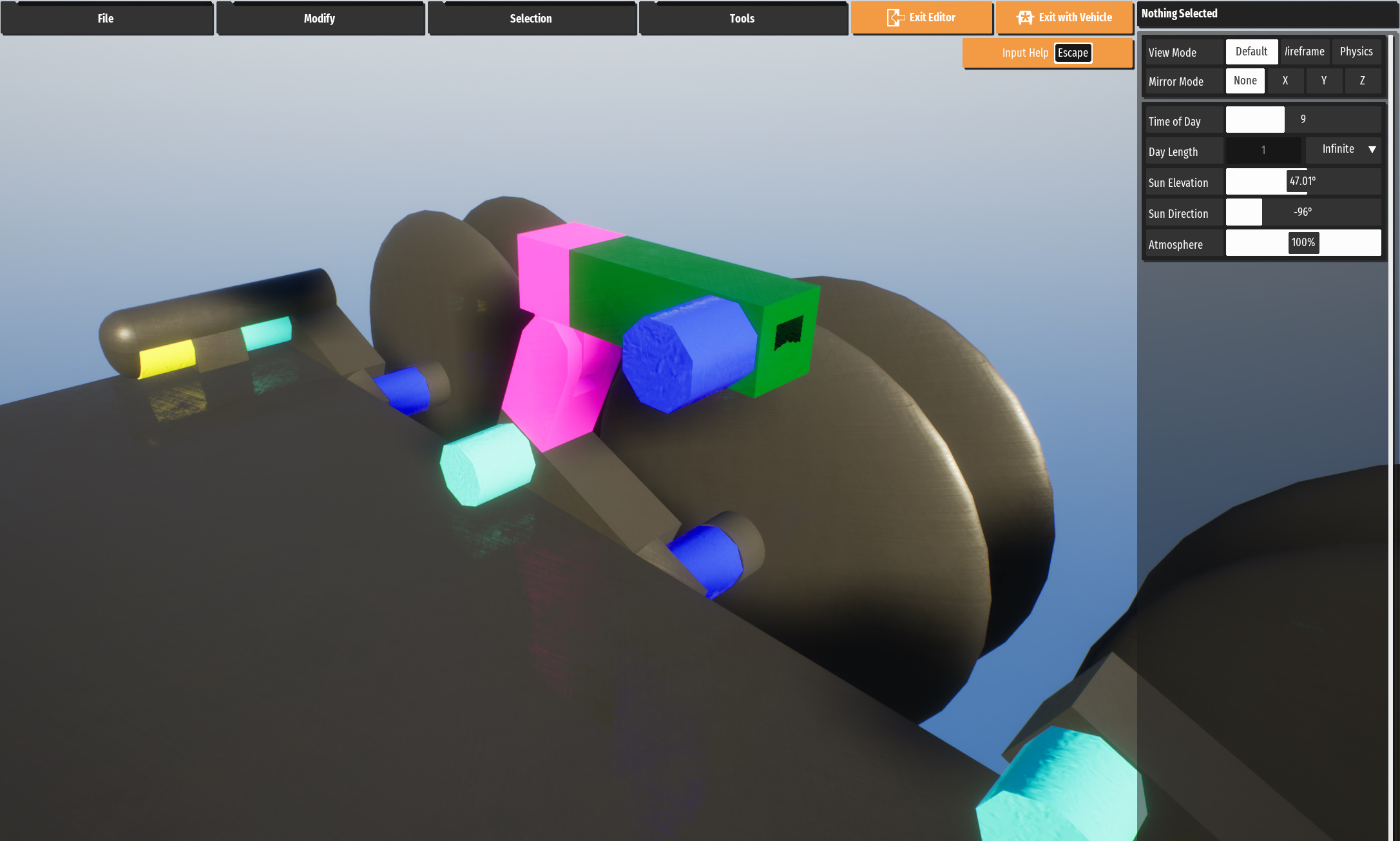
Task: Click the Day Length dropdown arrow
Action: [x=1372, y=150]
